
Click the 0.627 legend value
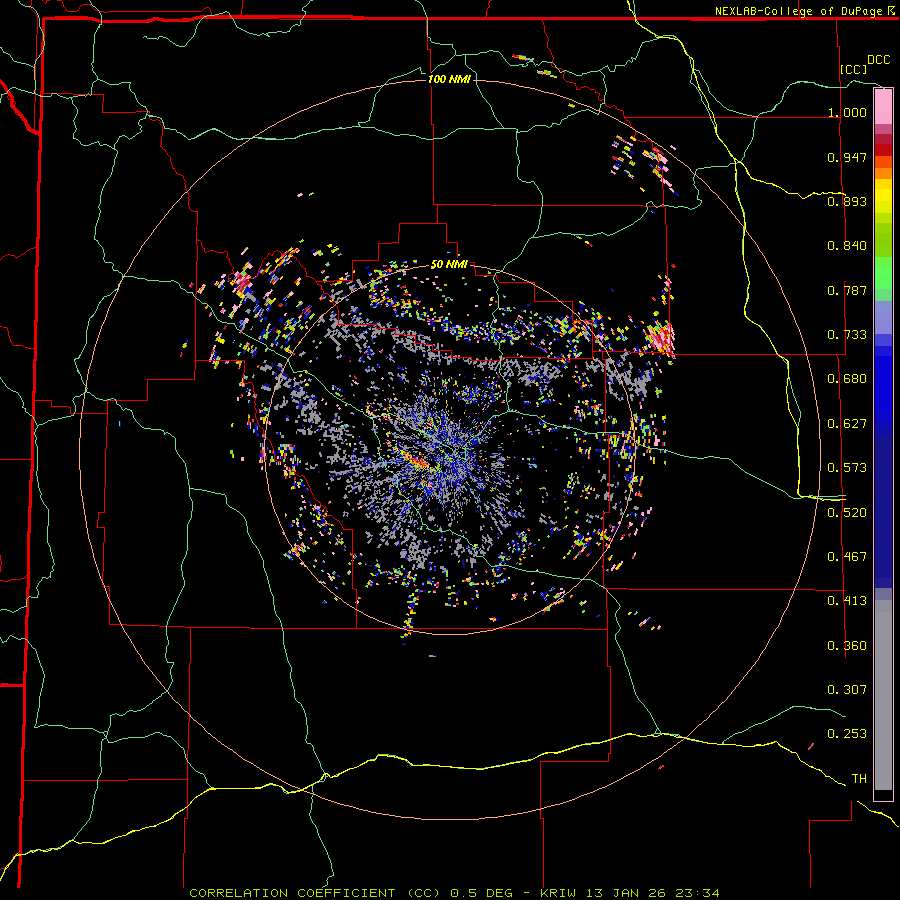tap(847, 424)
